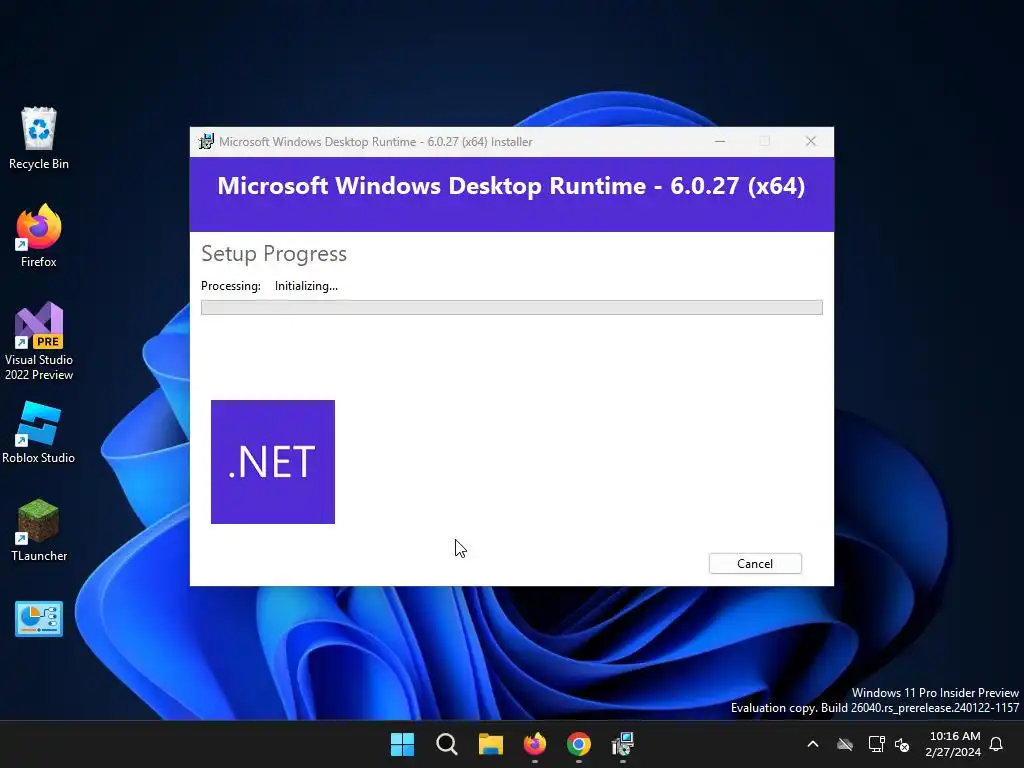This screenshot has height=768, width=1024.
Task: Select the Roblox Studio desktop shortcut
Action: 39,432
